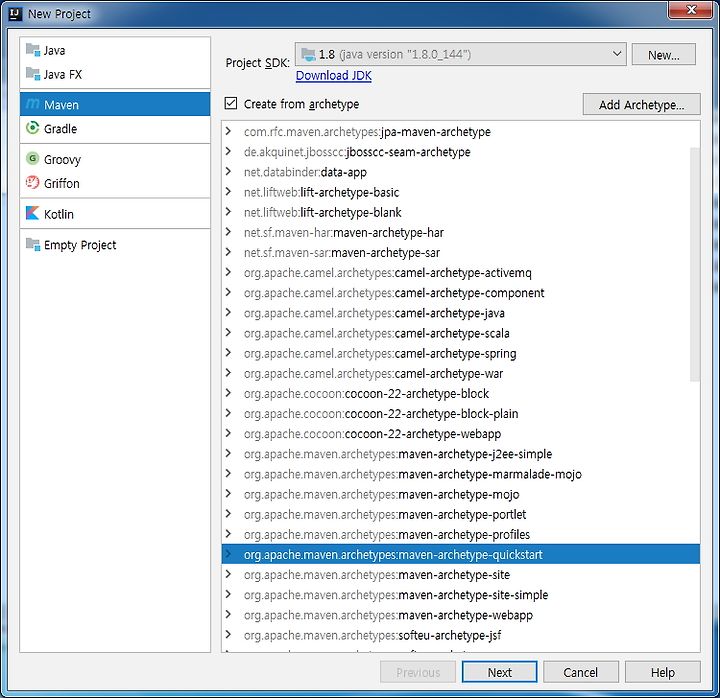Select camel-archetype-spring archetype
Viewport: 720px width, 698px height.
coord(461,353)
